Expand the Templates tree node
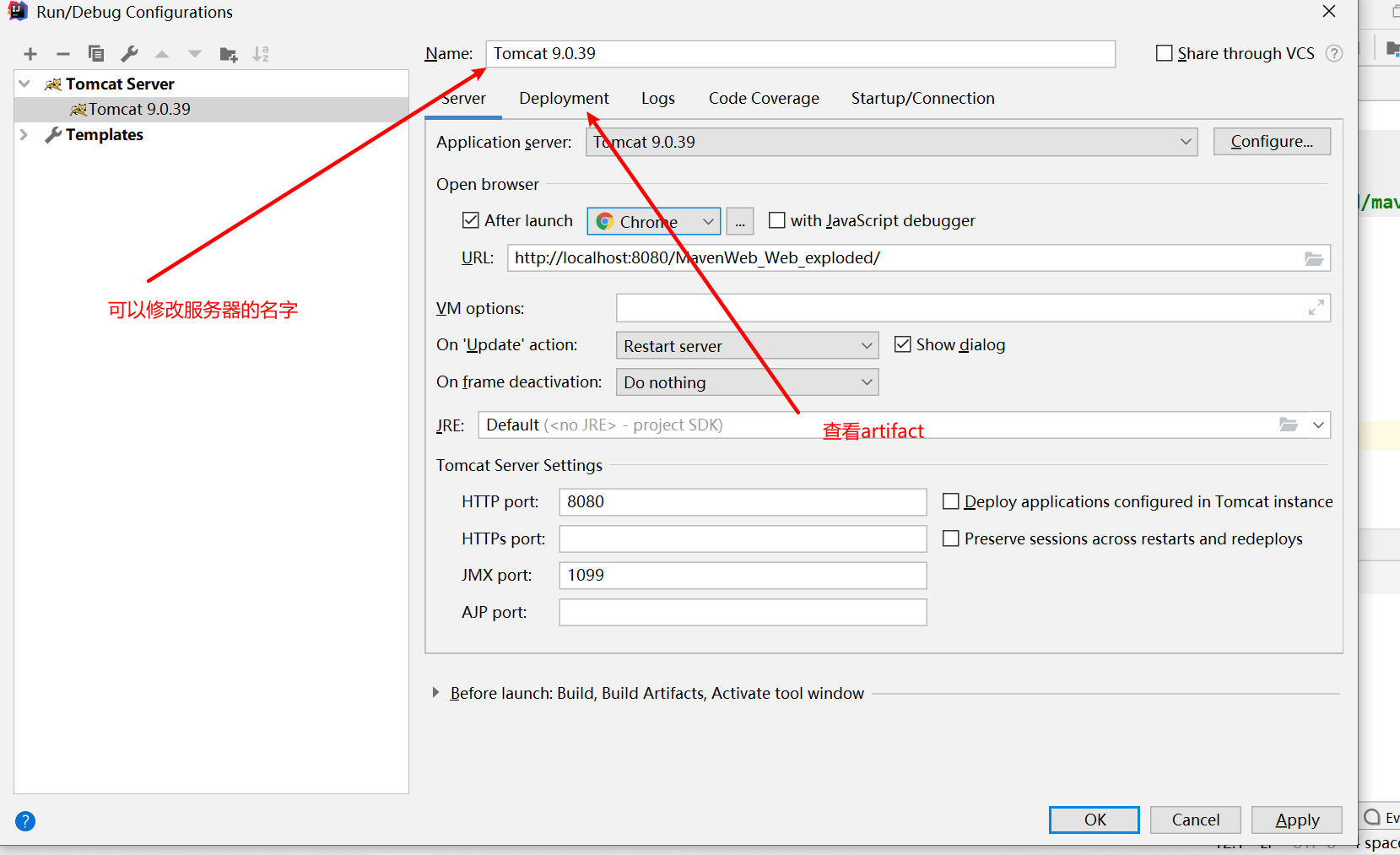1400x855 pixels. point(24,134)
